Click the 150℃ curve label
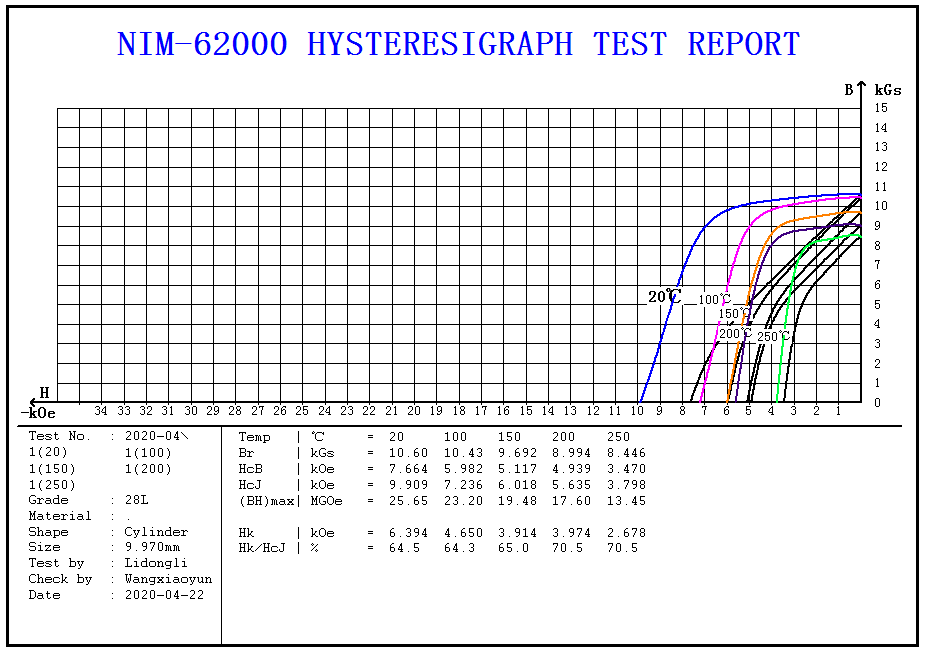This screenshot has width=928, height=653. pos(734,314)
